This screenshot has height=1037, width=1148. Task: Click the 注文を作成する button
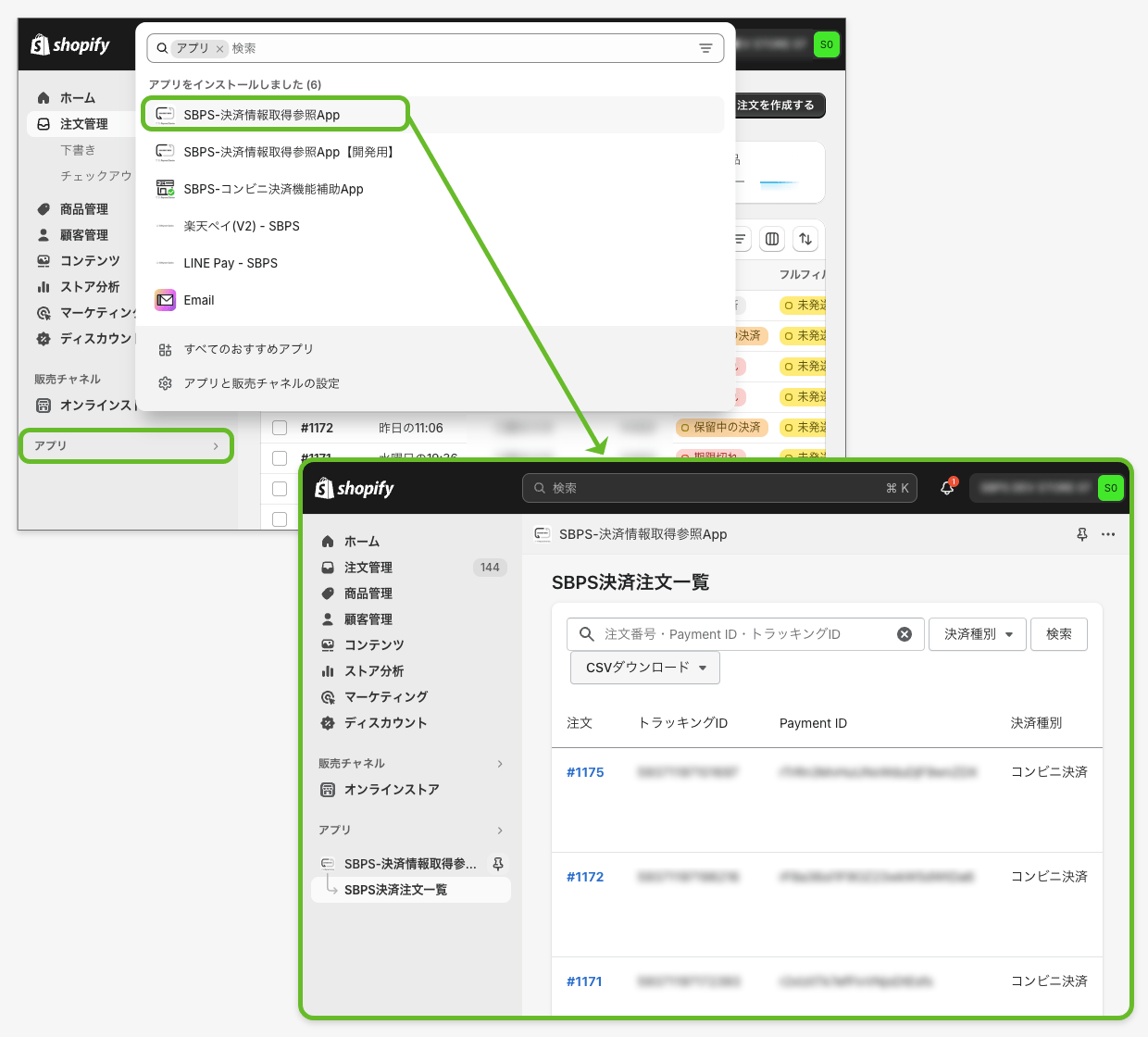(x=779, y=106)
